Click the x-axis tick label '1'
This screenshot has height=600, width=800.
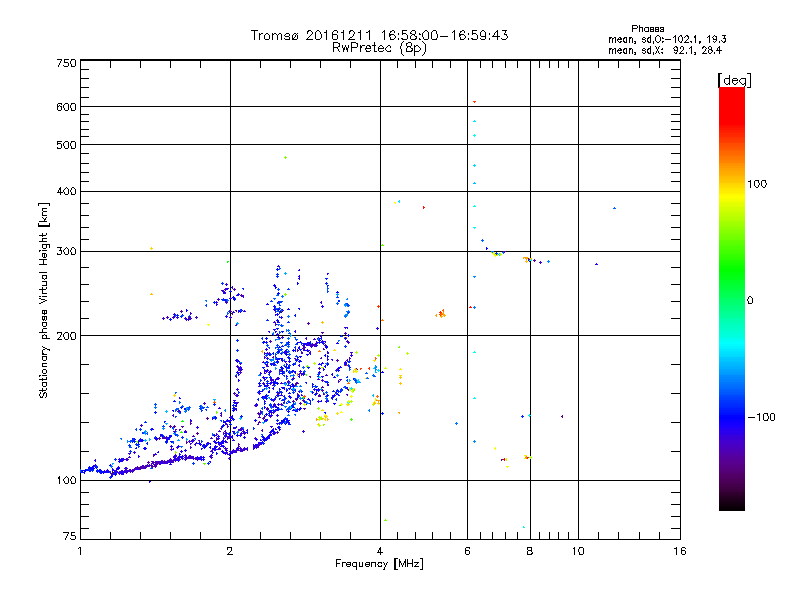click(80, 551)
